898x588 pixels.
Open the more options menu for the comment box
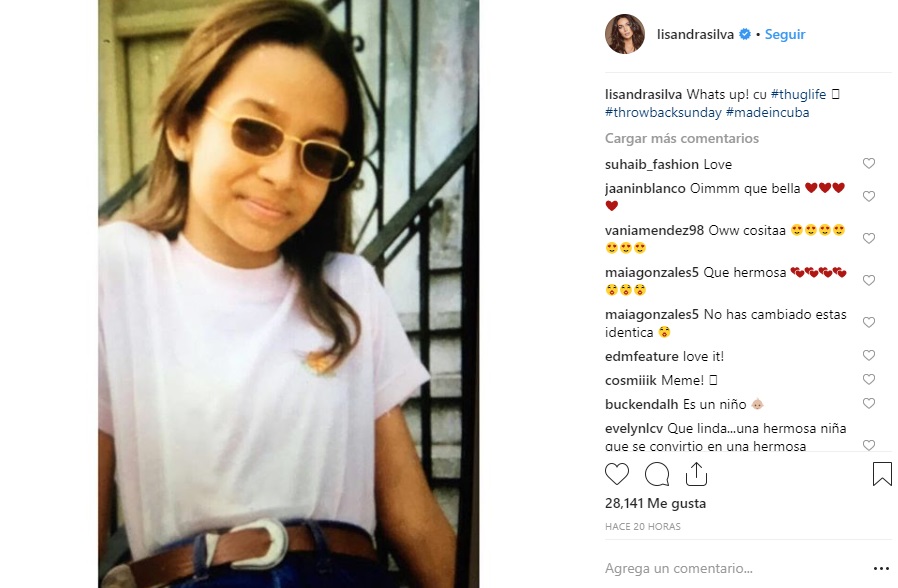coord(881,568)
